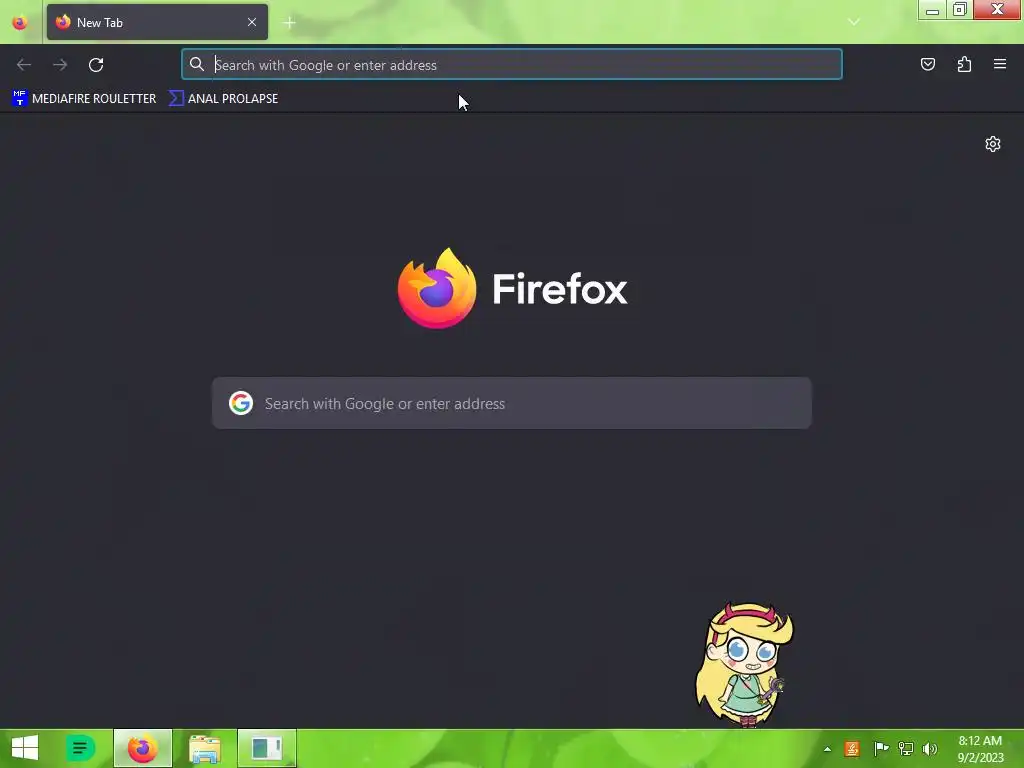This screenshot has height=768, width=1024.
Task: Open File Explorer from the taskbar
Action: (204, 748)
